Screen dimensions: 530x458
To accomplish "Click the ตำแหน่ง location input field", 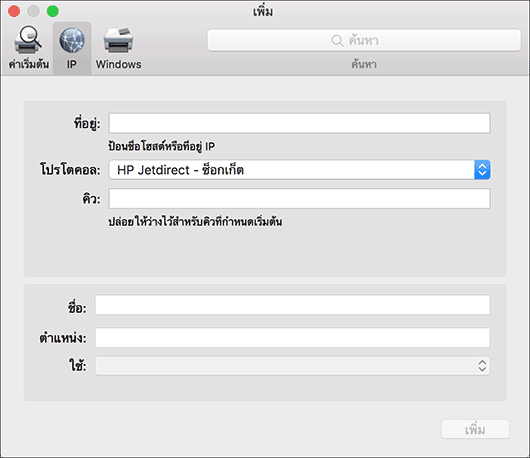I will pyautogui.click(x=292, y=337).
